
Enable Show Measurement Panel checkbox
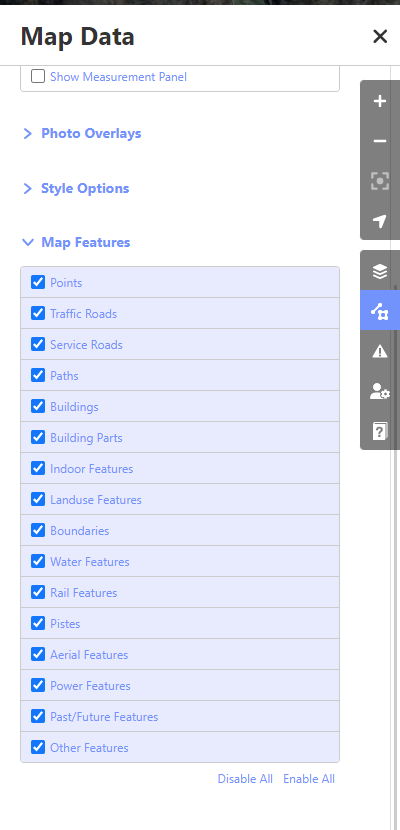point(38,77)
